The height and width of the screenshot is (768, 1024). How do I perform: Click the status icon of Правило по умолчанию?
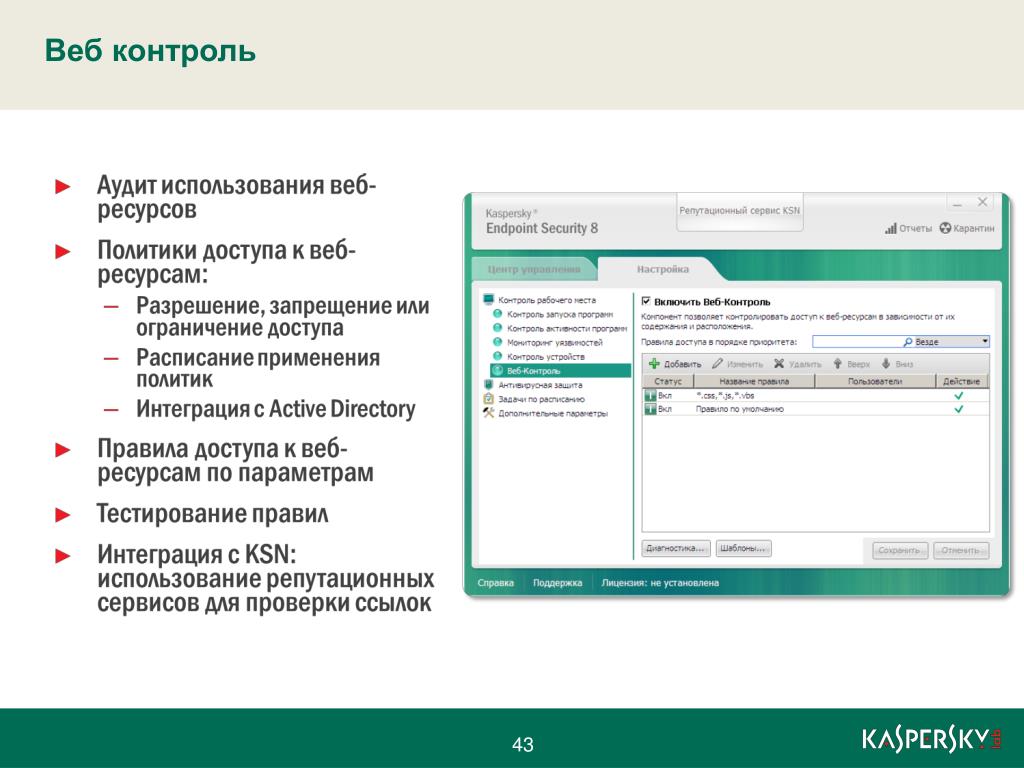(x=650, y=409)
